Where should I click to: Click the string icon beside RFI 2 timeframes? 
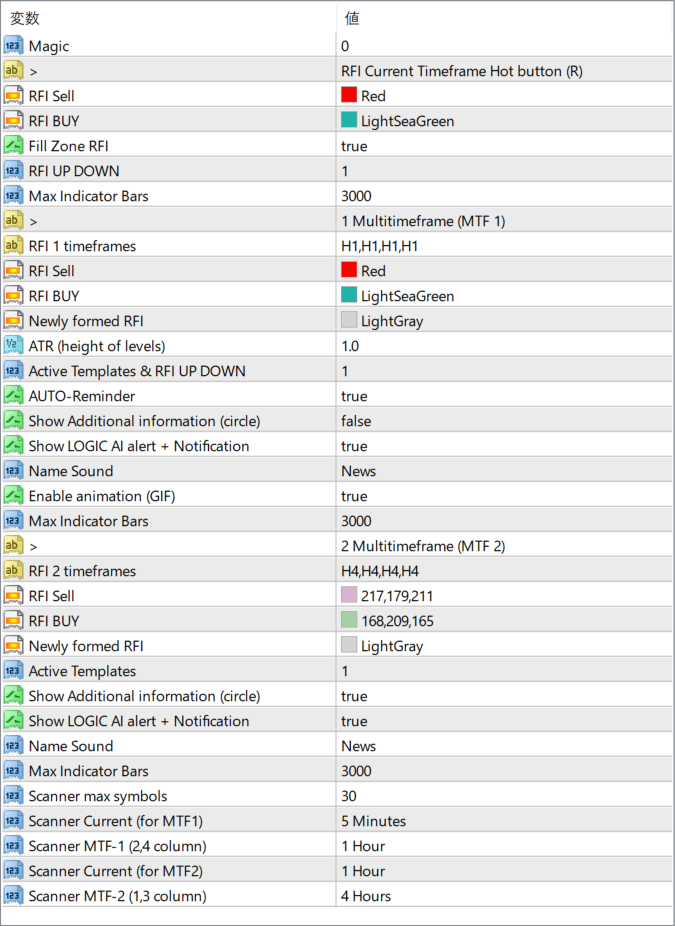click(14, 571)
